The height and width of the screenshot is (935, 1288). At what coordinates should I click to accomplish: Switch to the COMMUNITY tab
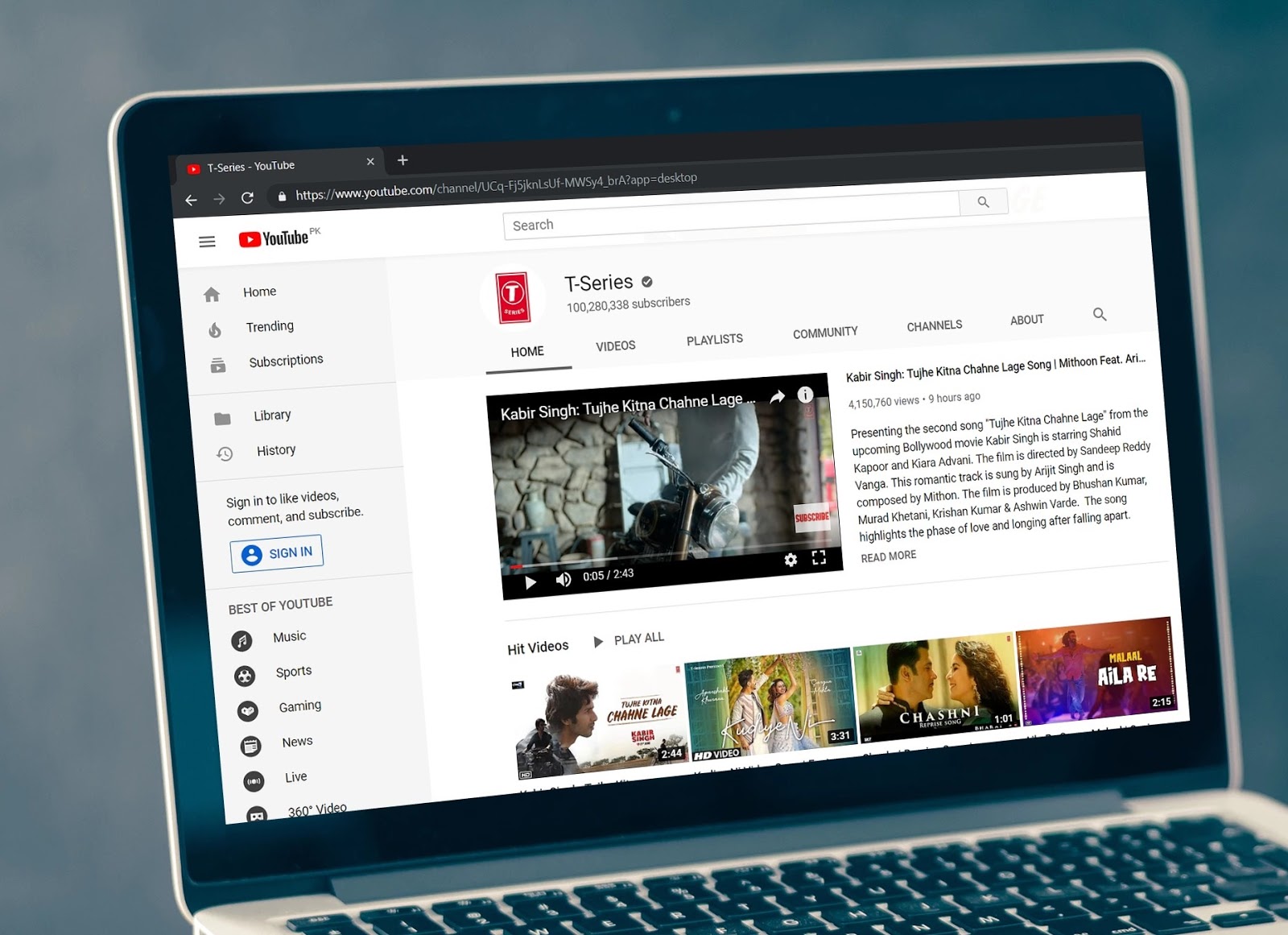click(x=825, y=333)
